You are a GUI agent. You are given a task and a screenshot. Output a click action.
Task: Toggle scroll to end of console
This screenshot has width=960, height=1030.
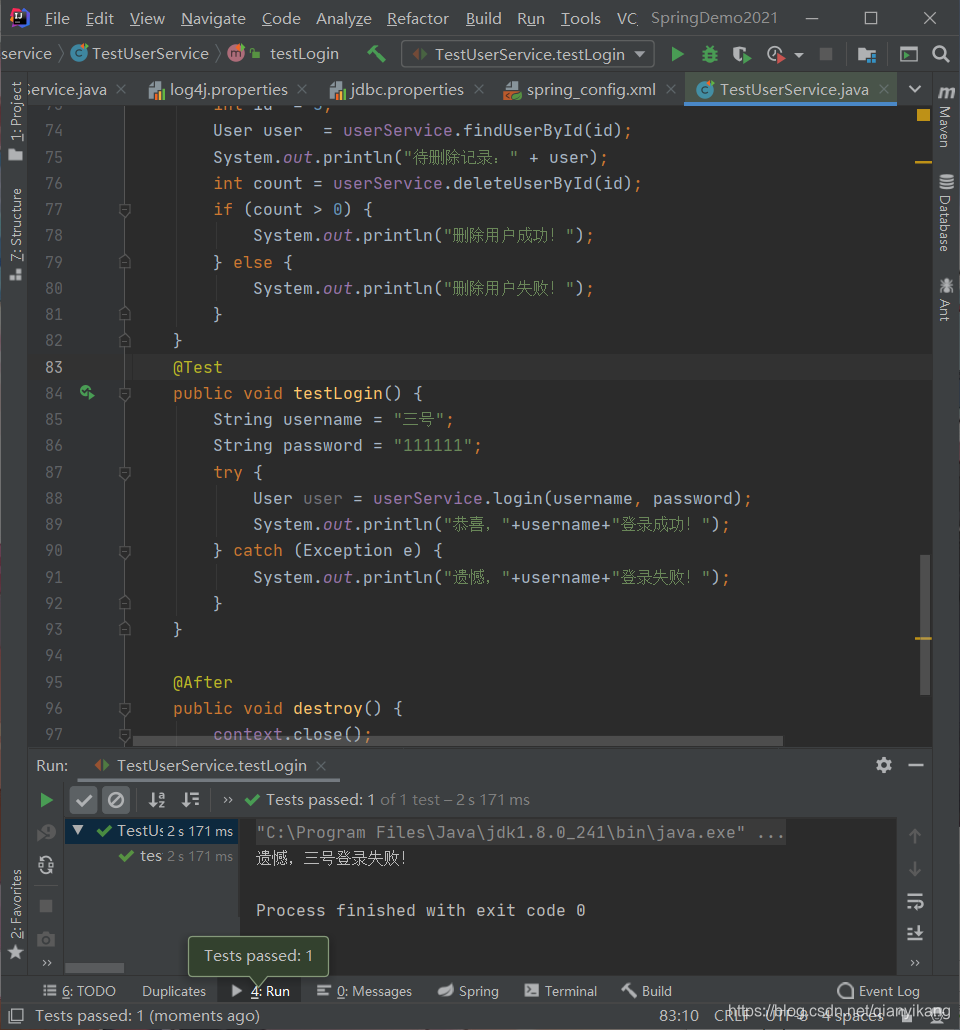click(915, 933)
